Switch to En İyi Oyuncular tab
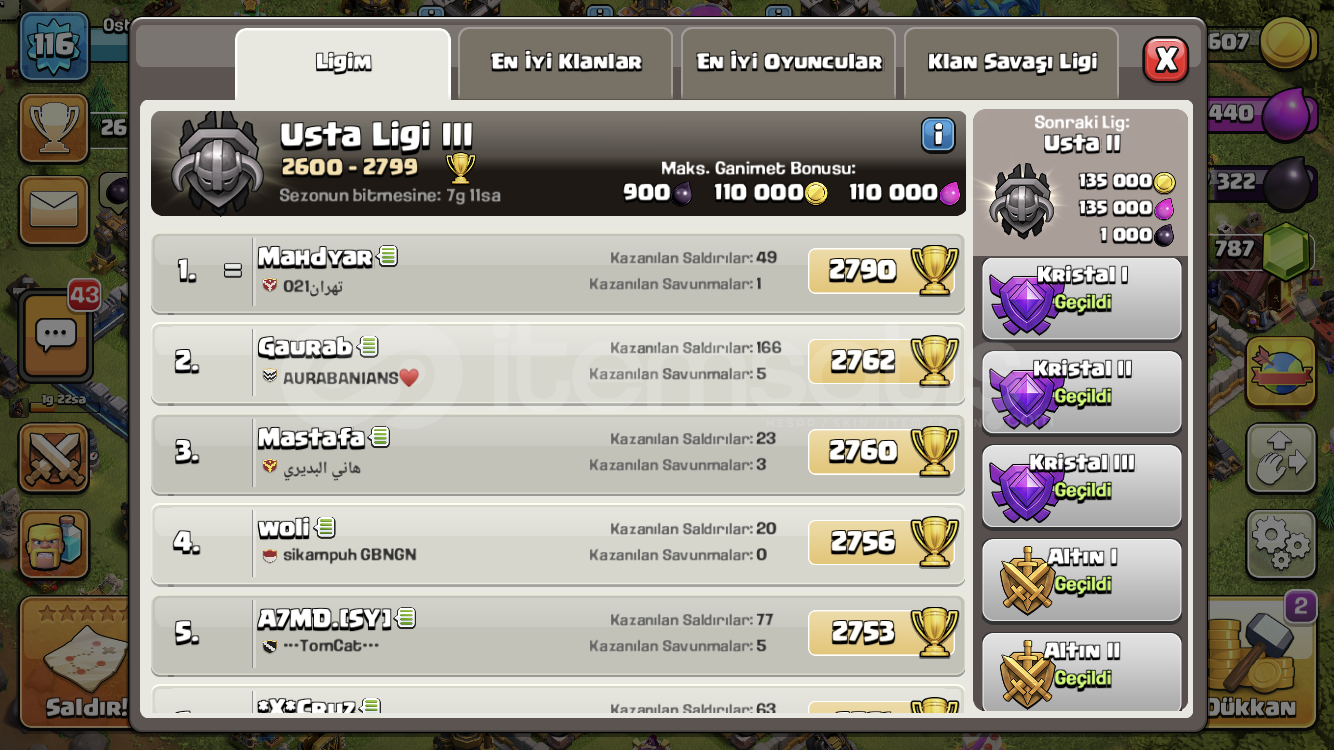Image resolution: width=1334 pixels, height=750 pixels. point(788,62)
